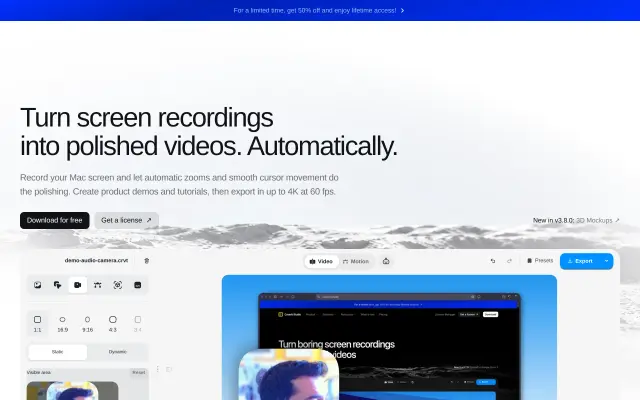Screen dimensions: 640x400
Task: Delete recording with the trash icon
Action: point(147,261)
